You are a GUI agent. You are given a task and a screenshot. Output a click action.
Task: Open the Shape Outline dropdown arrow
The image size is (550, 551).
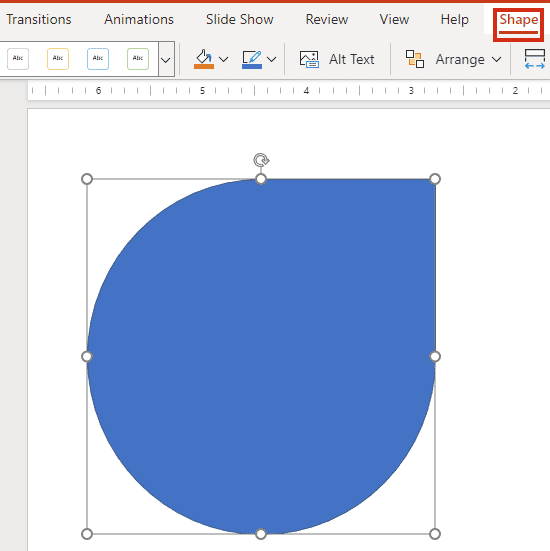[x=271, y=59]
